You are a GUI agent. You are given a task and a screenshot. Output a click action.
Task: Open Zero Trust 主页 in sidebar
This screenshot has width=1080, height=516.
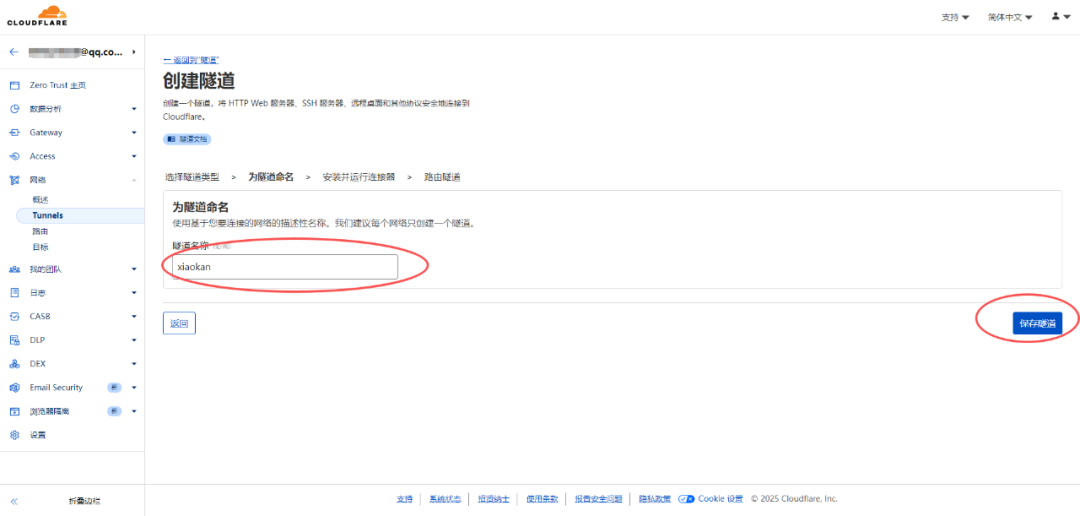click(x=58, y=85)
